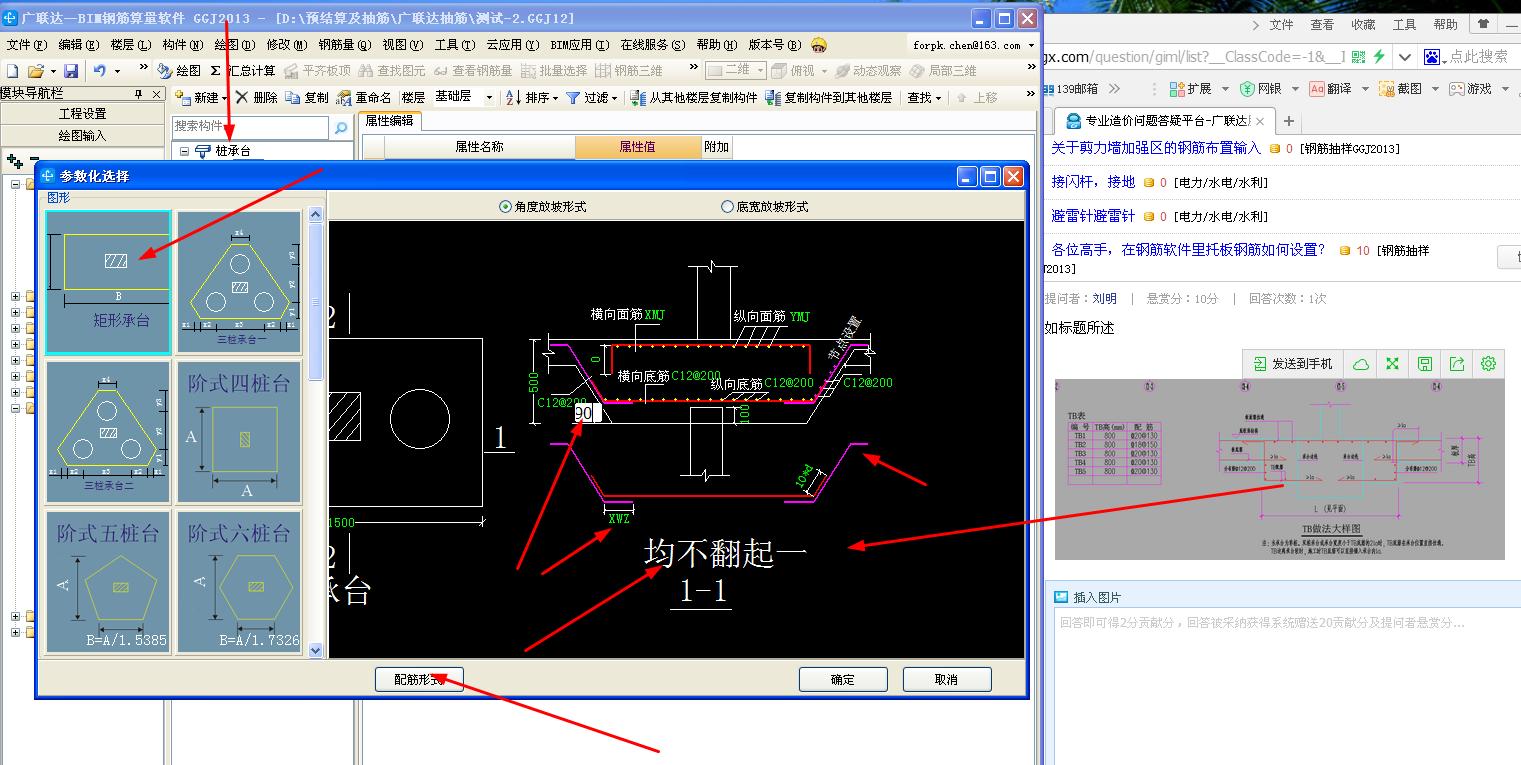Click 复制 copy component button
This screenshot has width=1521, height=765.
307,98
